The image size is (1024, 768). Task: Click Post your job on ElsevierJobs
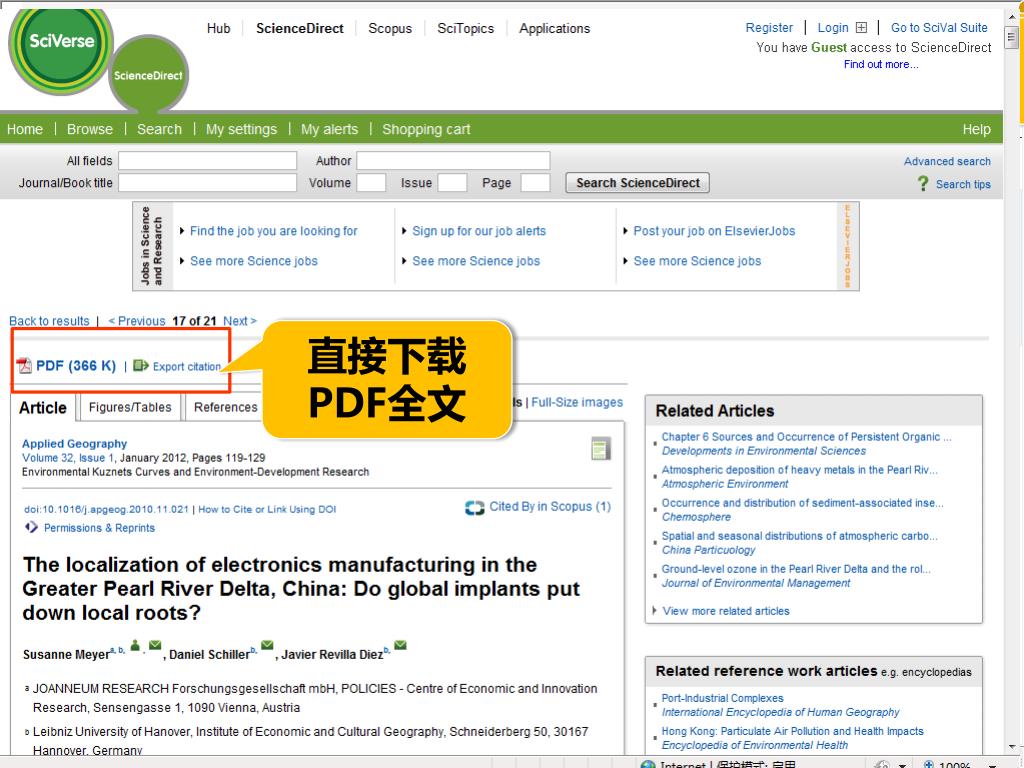714,231
